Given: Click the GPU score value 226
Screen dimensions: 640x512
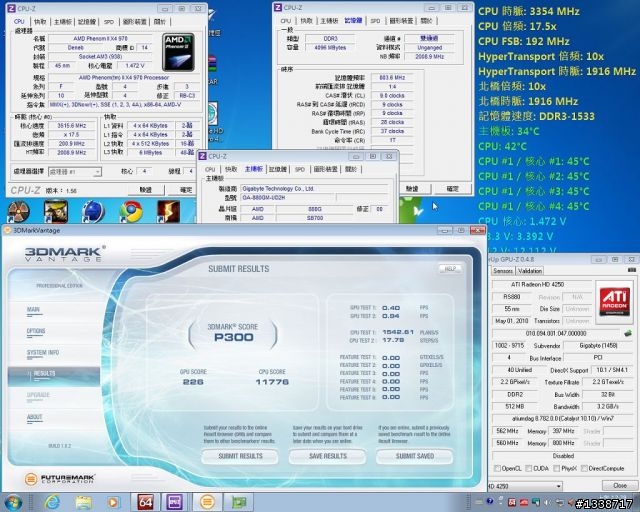Looking at the screenshot, I should 193,382.
